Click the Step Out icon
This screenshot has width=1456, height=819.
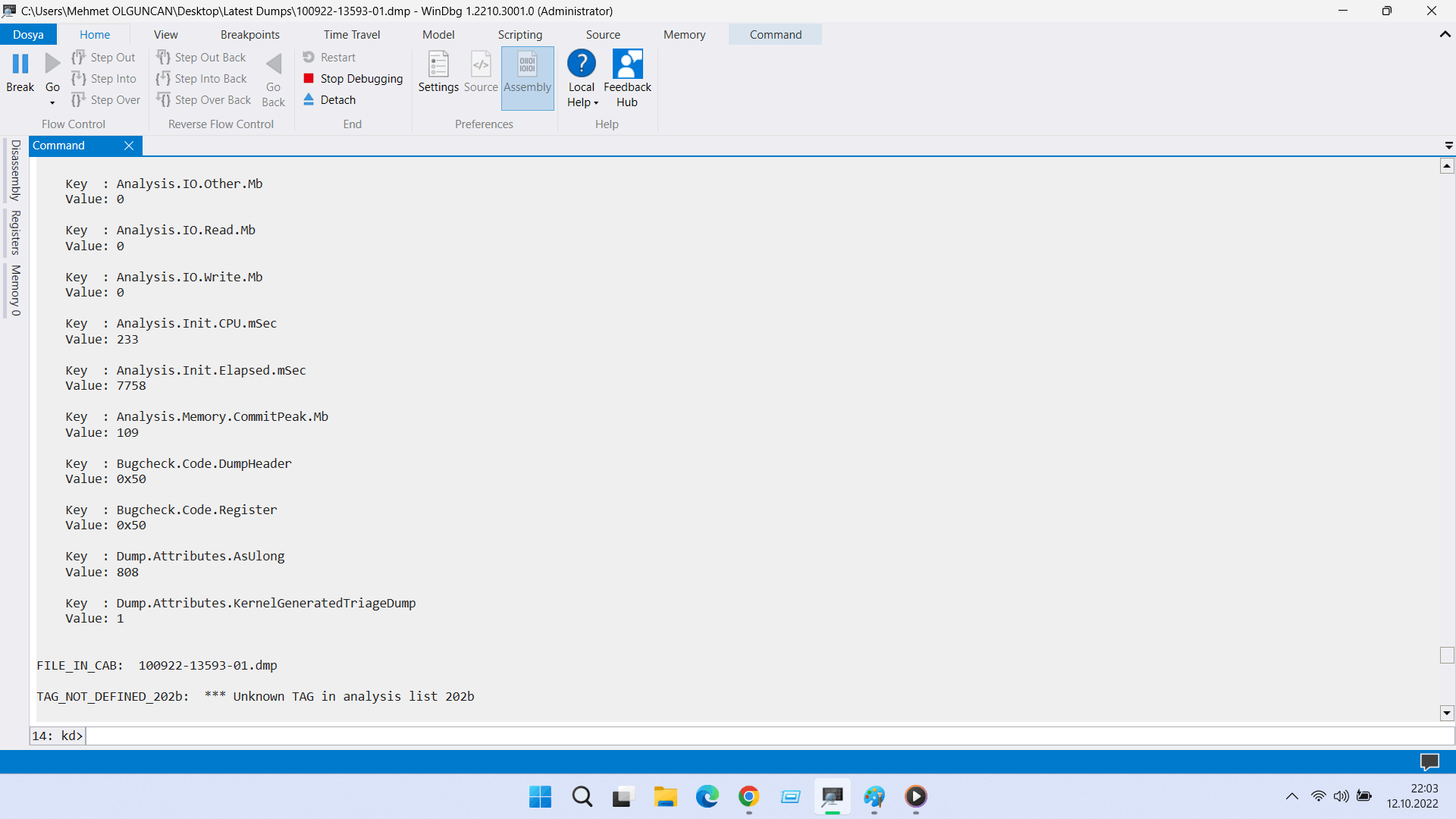(x=79, y=58)
